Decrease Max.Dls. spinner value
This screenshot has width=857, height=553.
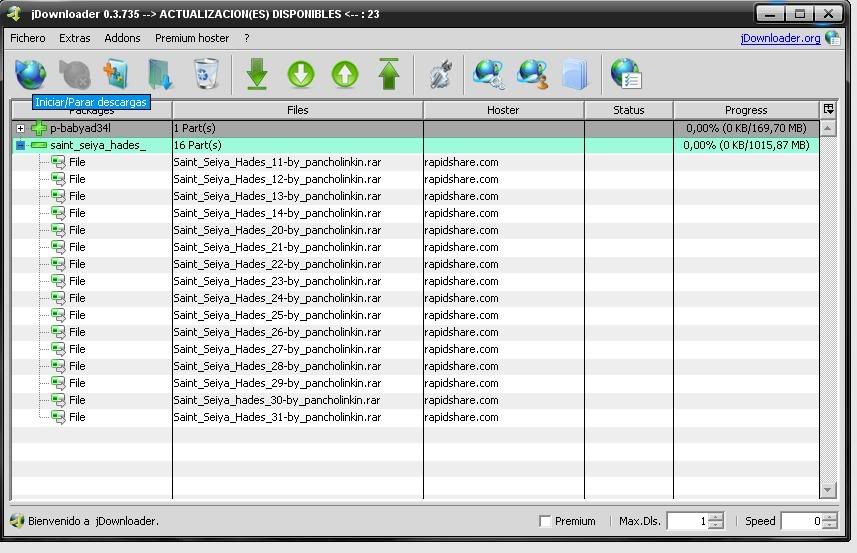(716, 525)
